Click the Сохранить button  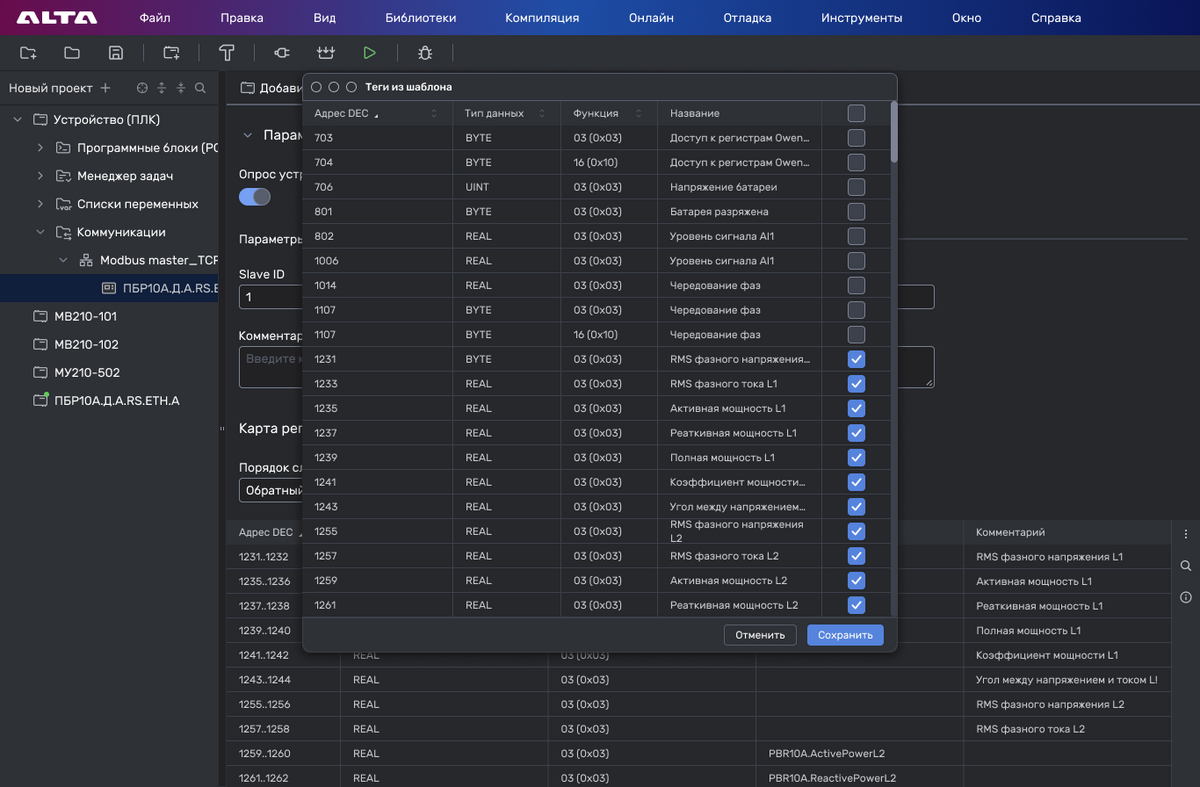[x=845, y=635]
